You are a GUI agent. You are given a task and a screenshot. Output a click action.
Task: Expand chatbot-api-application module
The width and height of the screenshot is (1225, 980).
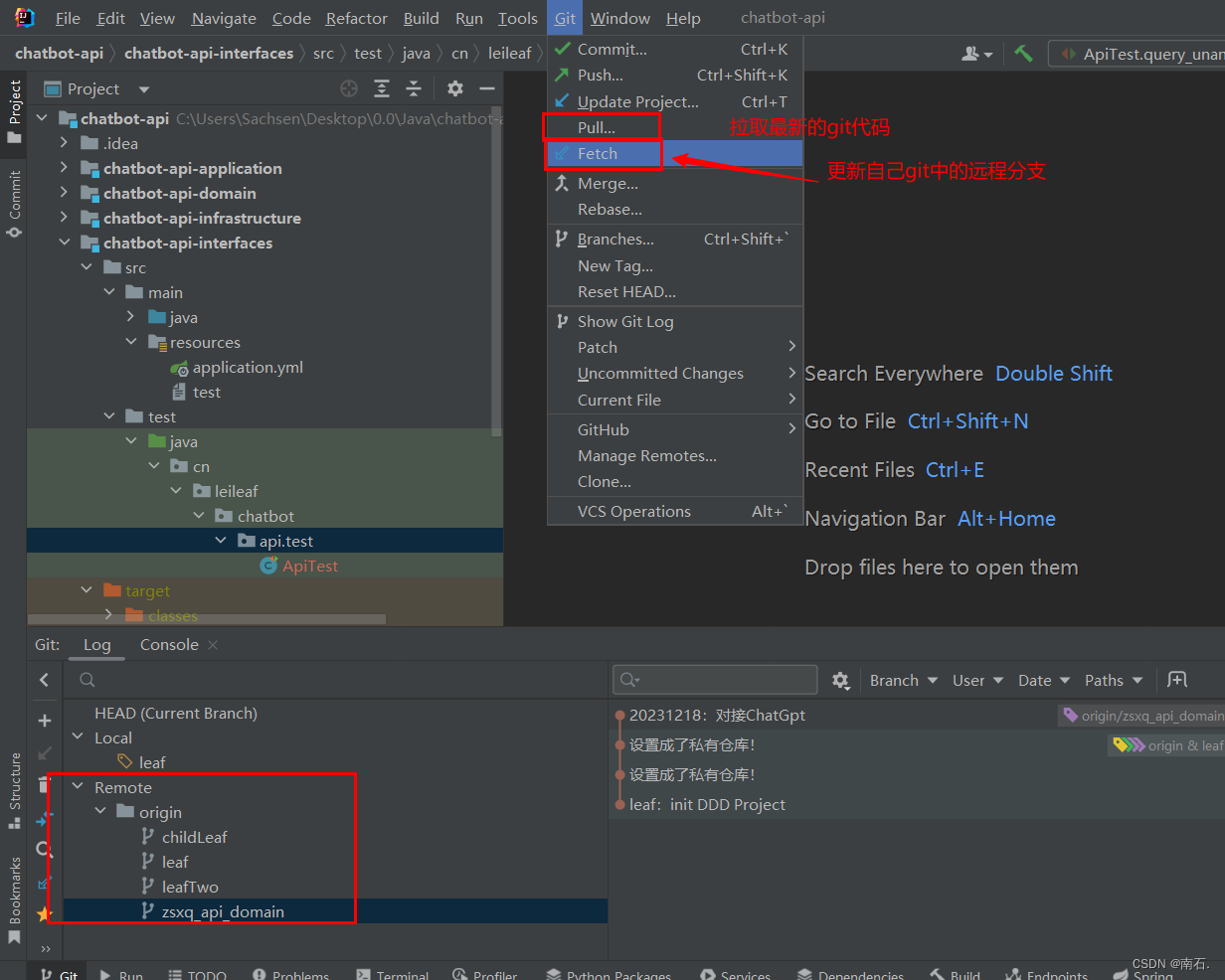click(65, 168)
